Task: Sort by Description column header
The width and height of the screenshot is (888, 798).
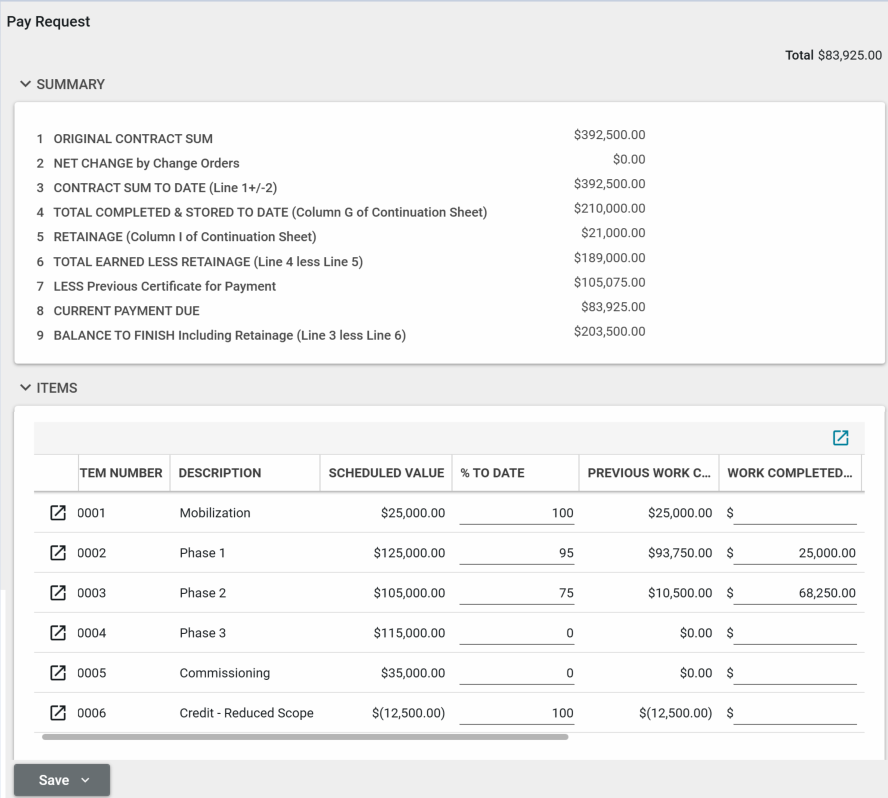Action: click(x=220, y=473)
